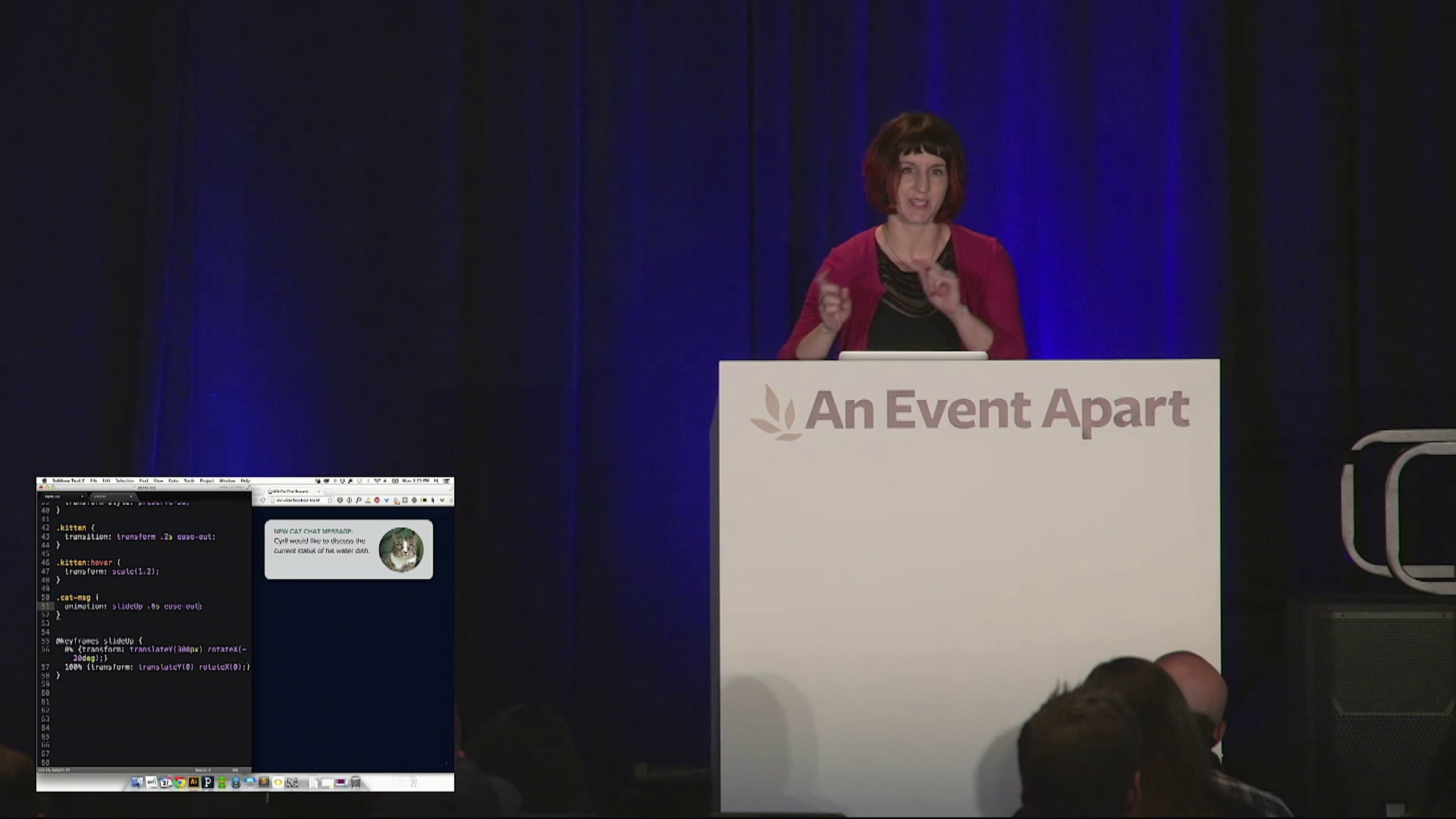Screen dimensions: 1456x819
Task: Click the browser address bar
Action: (x=297, y=500)
